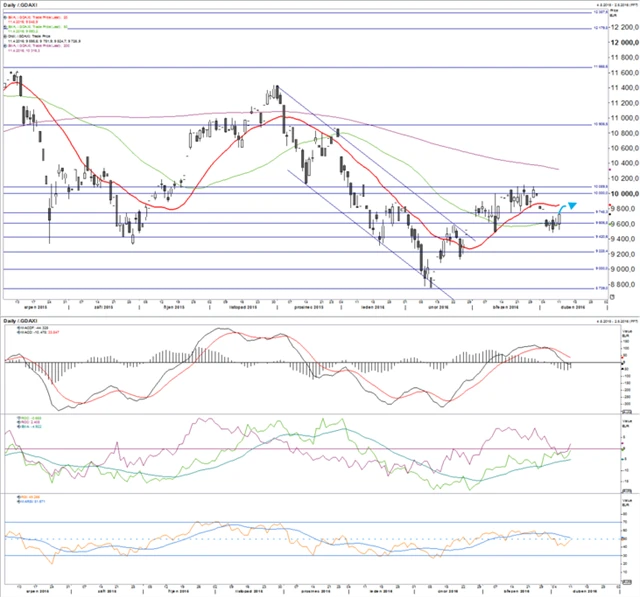Click the blue arrow annotation on price chart
This screenshot has width=640, height=597.
(571, 205)
